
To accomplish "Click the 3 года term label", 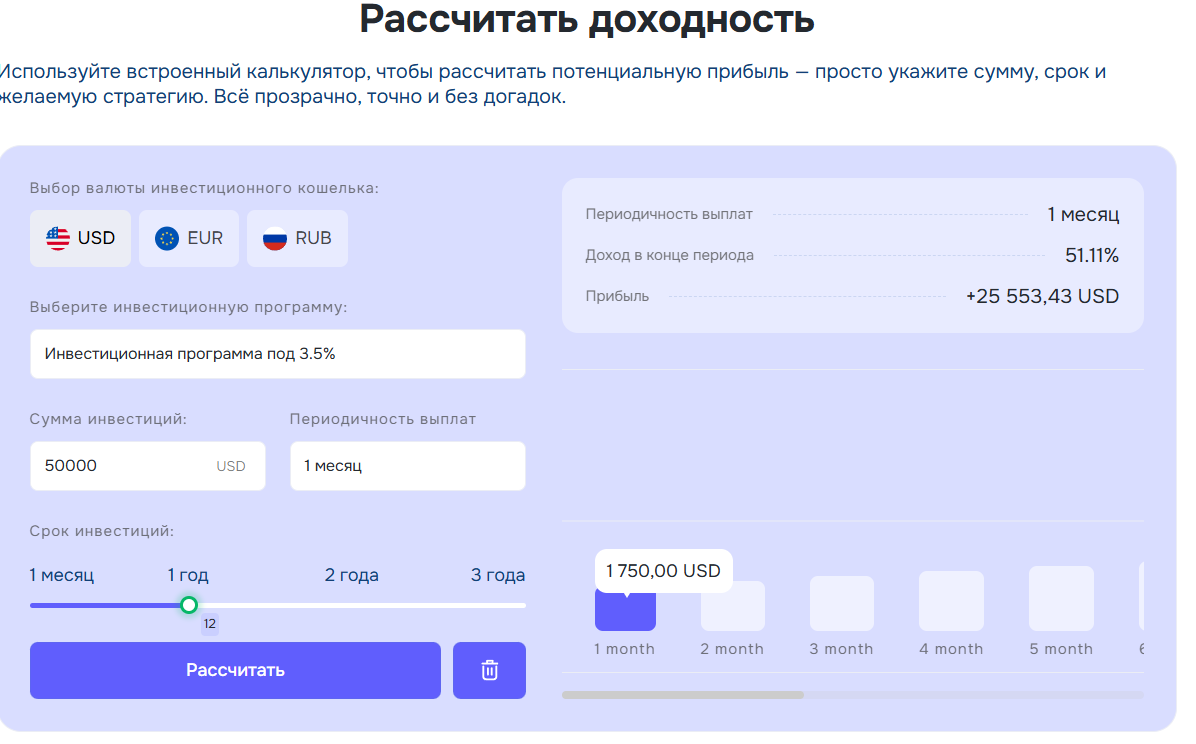I will (498, 574).
